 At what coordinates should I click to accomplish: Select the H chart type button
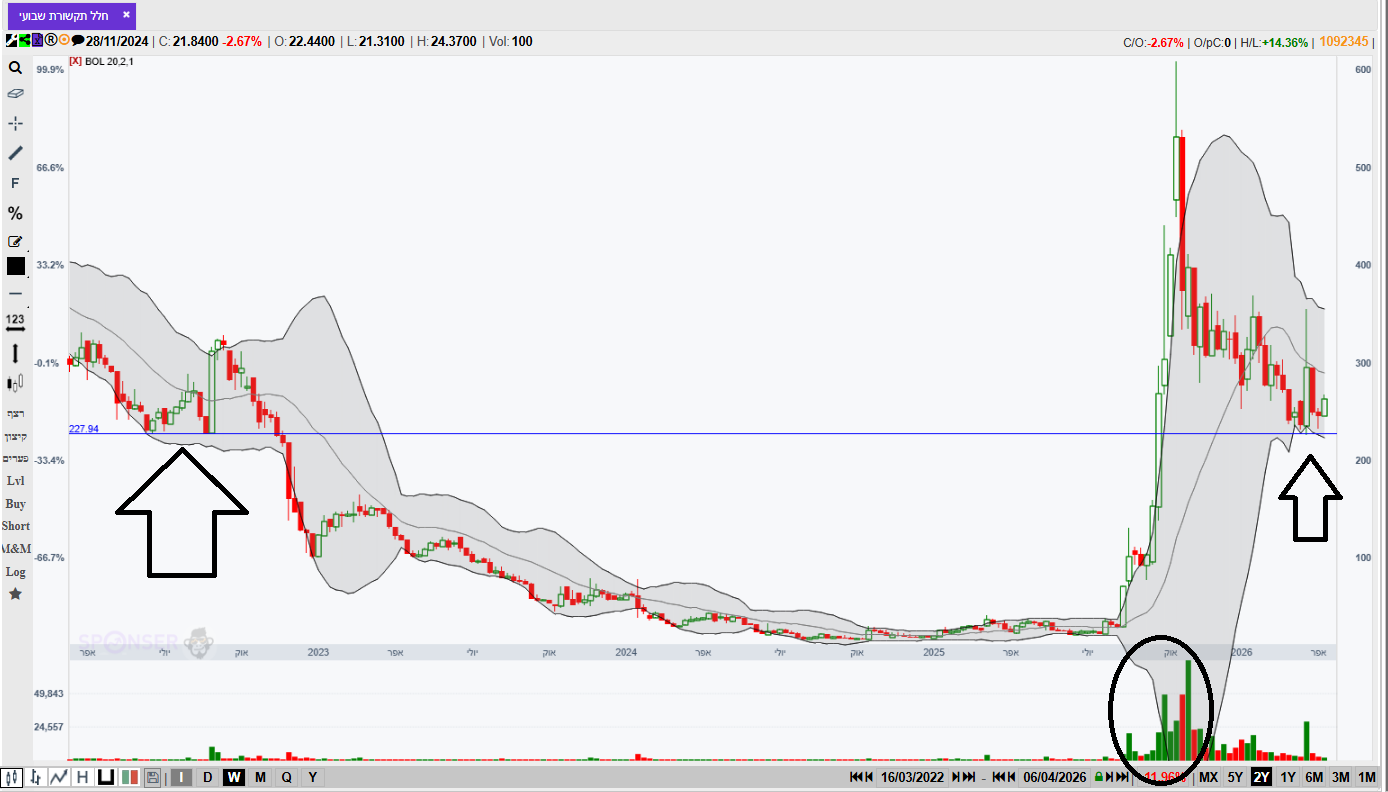(x=82, y=777)
